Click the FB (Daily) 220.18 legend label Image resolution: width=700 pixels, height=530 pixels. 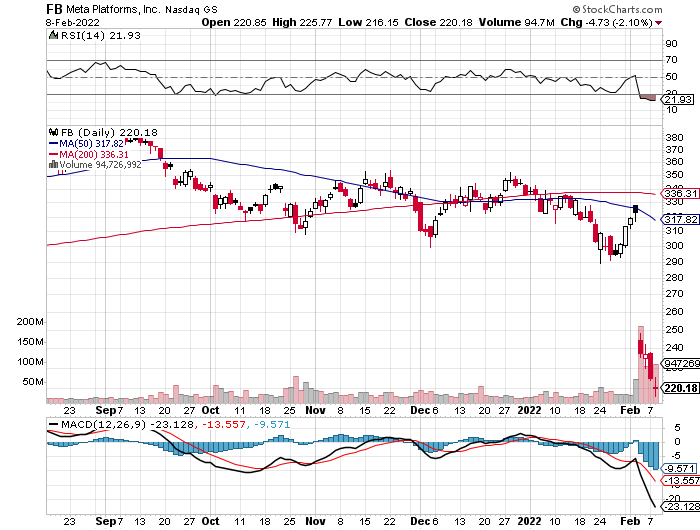click(109, 132)
